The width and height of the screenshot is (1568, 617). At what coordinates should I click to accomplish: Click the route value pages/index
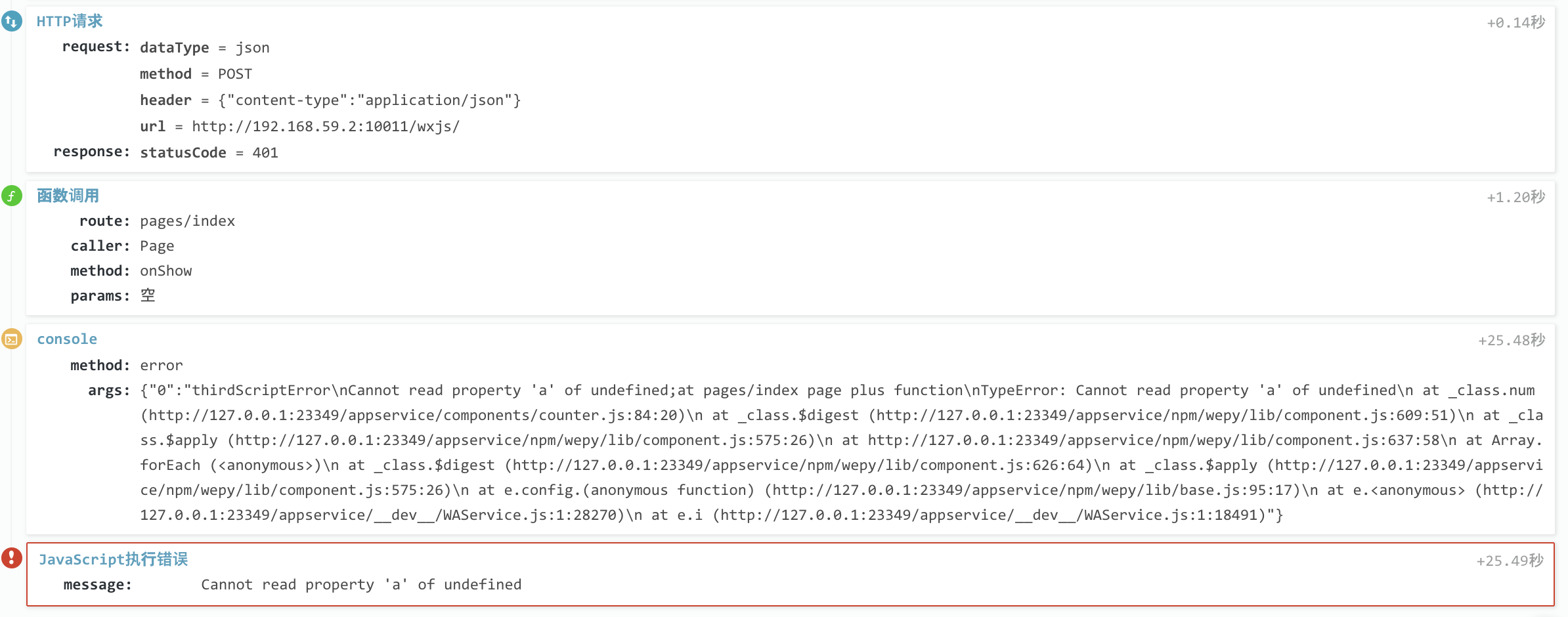(187, 221)
